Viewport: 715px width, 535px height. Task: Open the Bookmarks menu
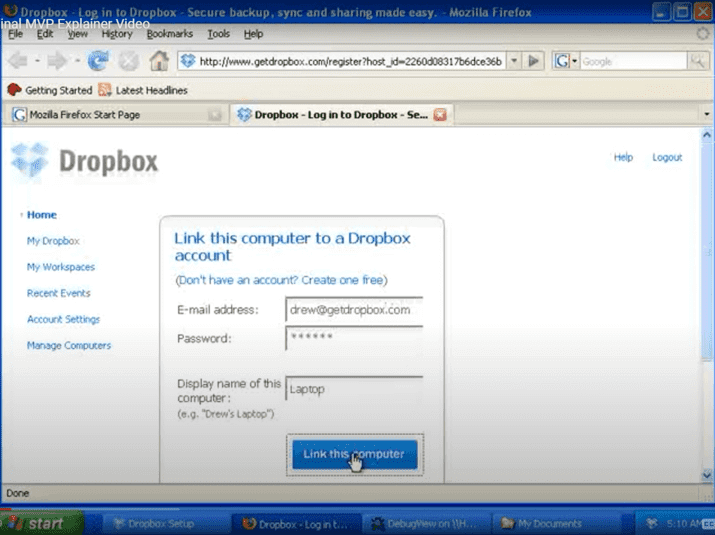[170, 34]
